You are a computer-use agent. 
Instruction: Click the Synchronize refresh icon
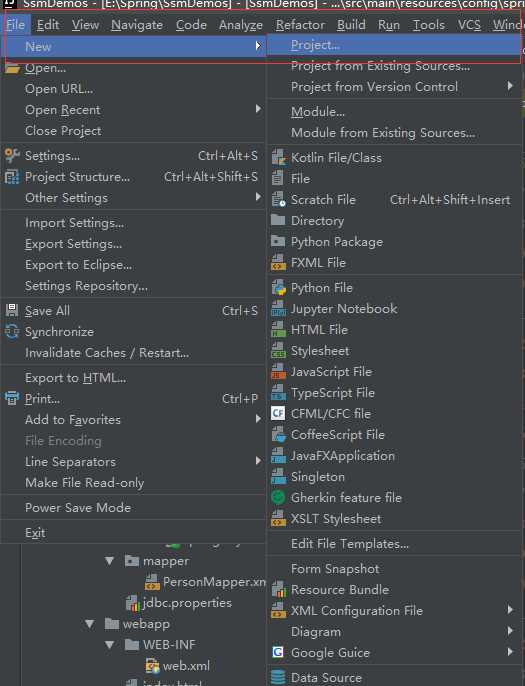point(12,331)
